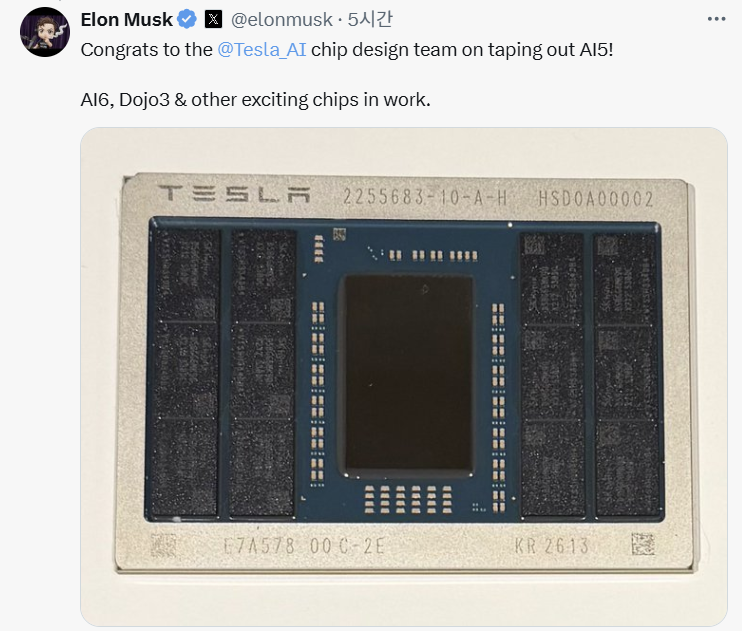
Task: Click the "Congrats to the" tweet text
Action: pos(146,49)
